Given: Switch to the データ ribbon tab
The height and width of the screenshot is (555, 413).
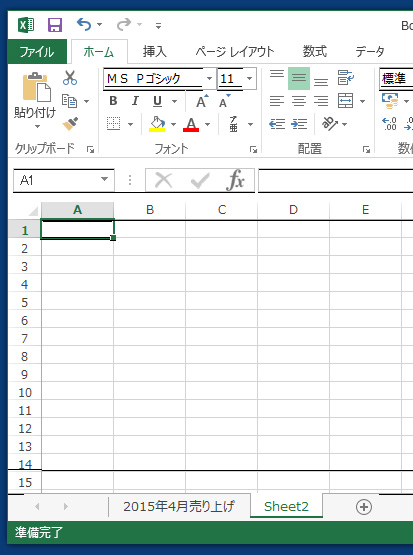Looking at the screenshot, I should pos(370,52).
